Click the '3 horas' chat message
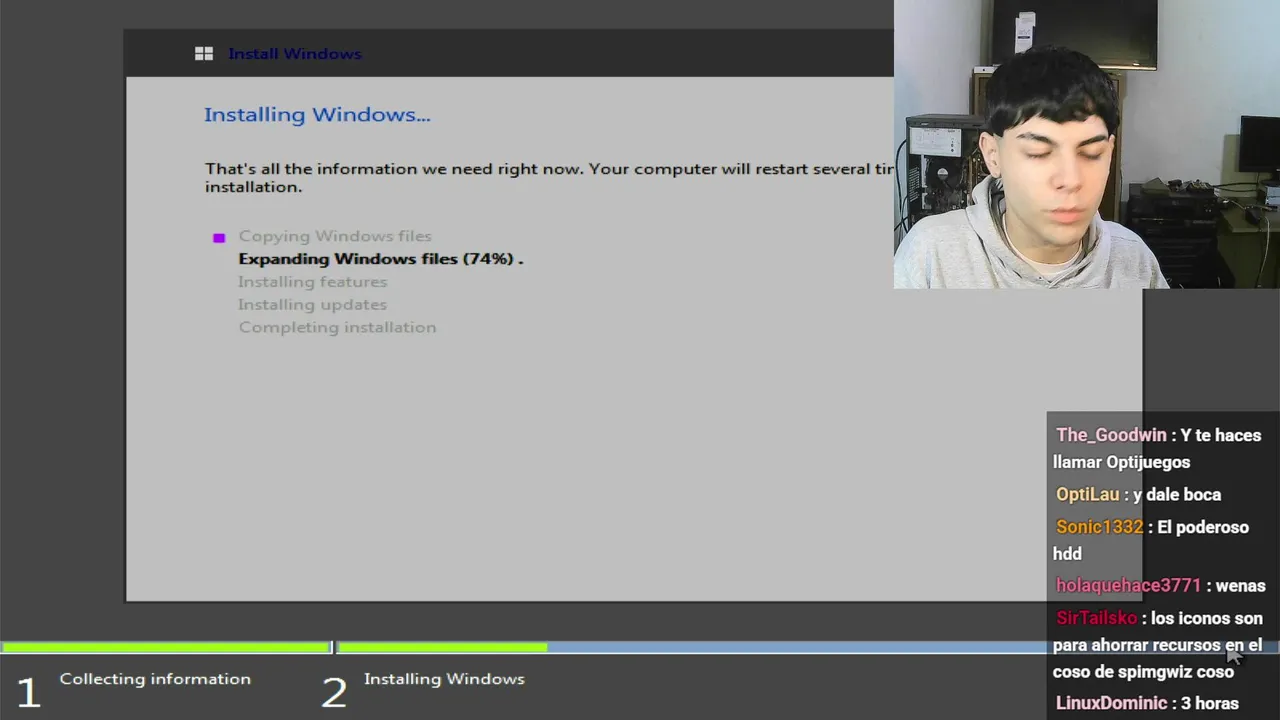 (1210, 703)
